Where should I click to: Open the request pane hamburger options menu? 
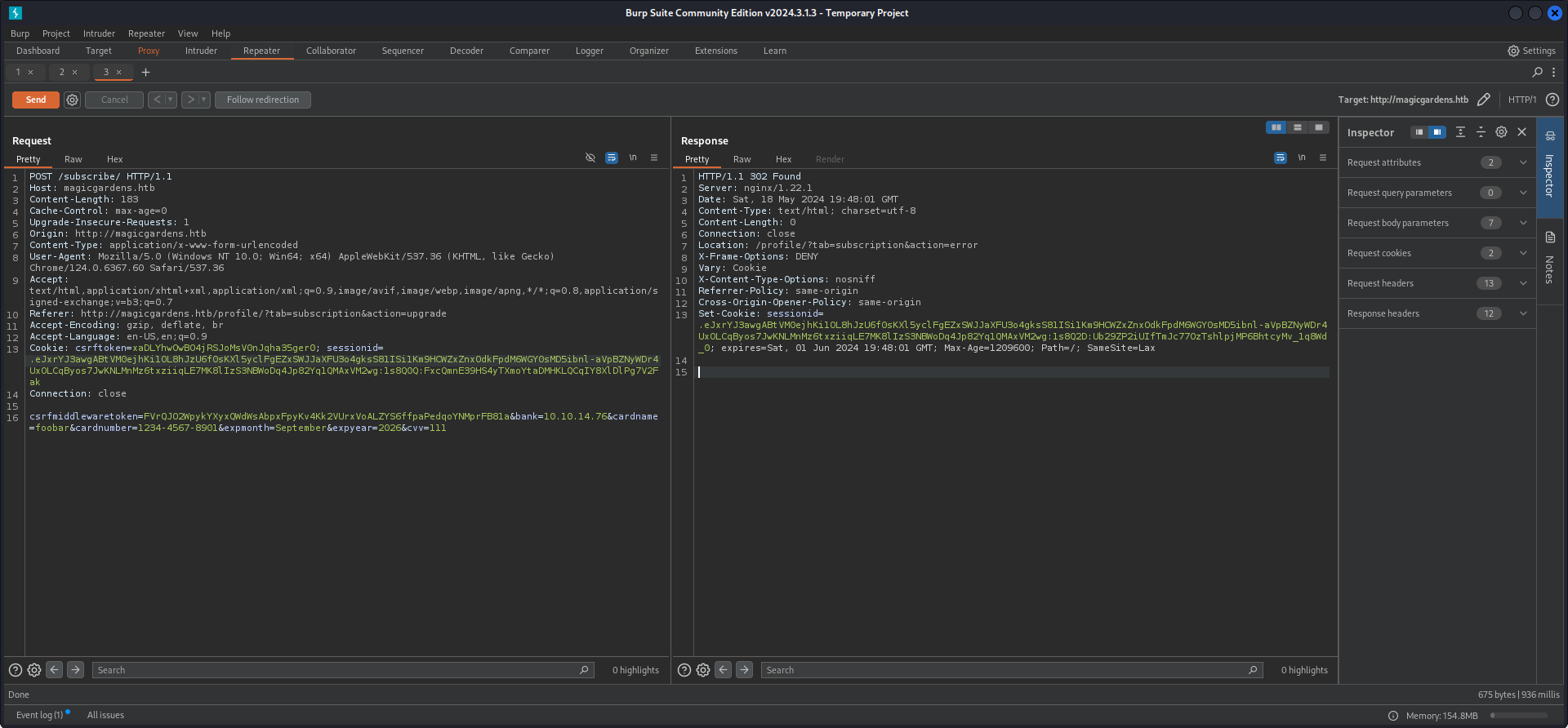coord(654,158)
